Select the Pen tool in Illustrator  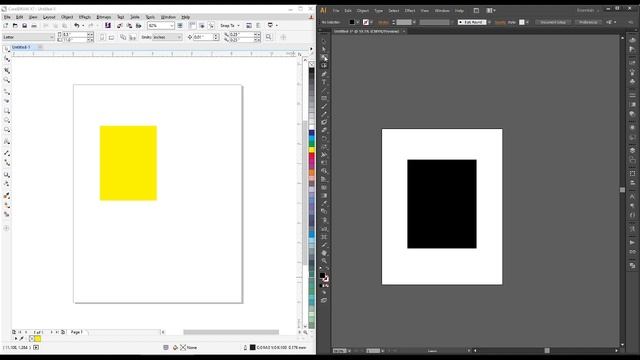(x=324, y=74)
